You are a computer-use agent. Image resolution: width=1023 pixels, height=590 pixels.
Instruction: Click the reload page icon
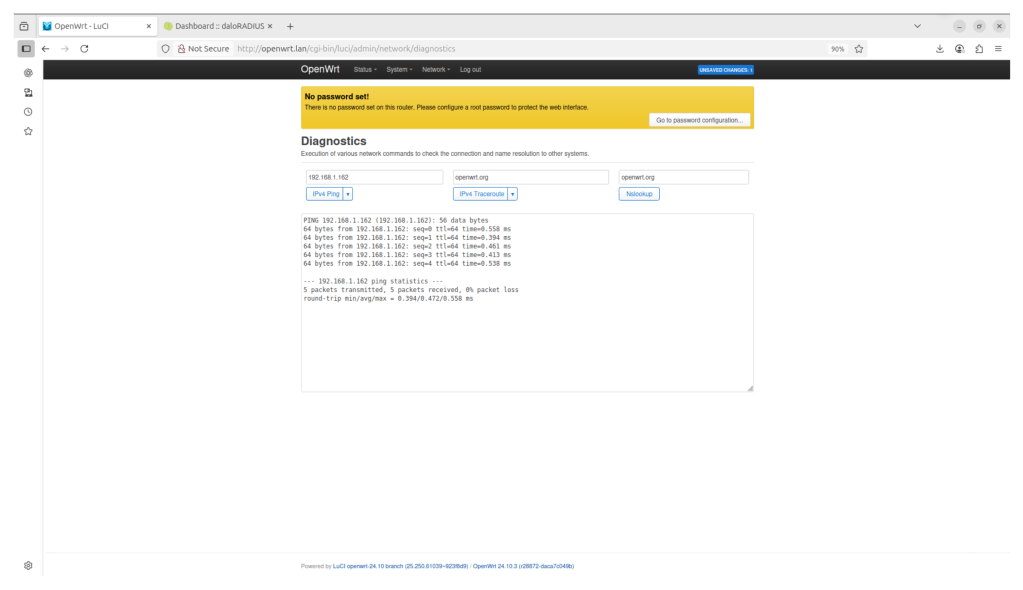pyautogui.click(x=84, y=48)
